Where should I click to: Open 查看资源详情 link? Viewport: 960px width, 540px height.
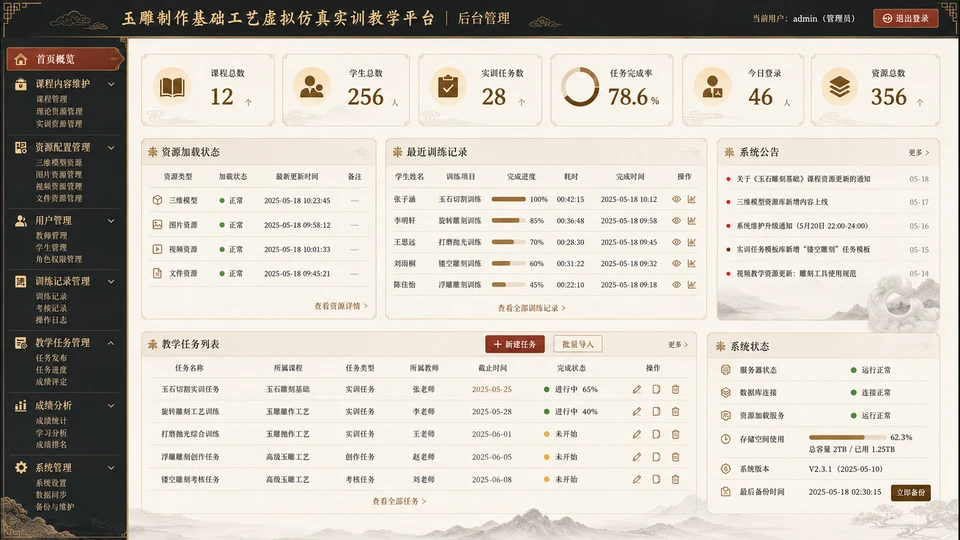coord(341,306)
